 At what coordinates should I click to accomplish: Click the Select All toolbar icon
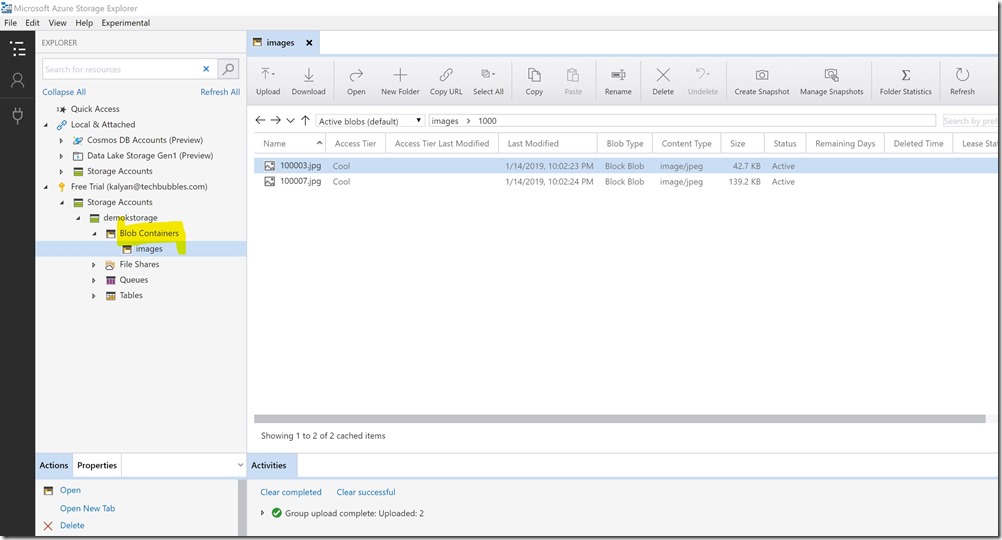point(488,74)
